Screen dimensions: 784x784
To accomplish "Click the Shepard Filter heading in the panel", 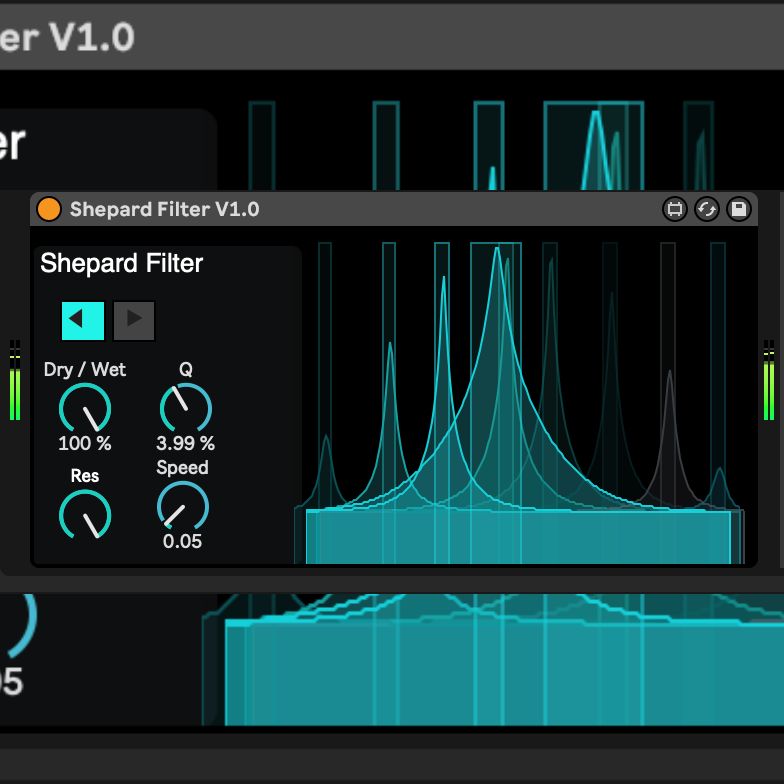I will [x=121, y=264].
